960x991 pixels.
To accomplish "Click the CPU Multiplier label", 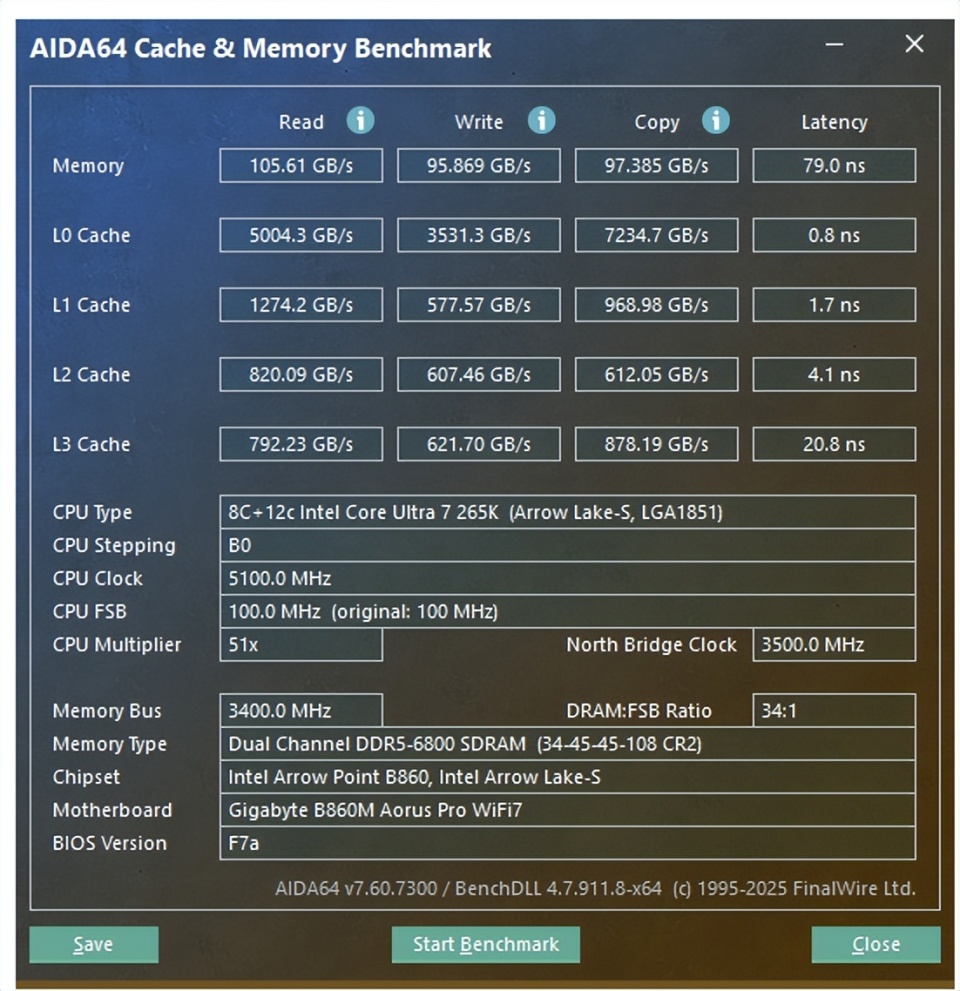I will (x=117, y=645).
